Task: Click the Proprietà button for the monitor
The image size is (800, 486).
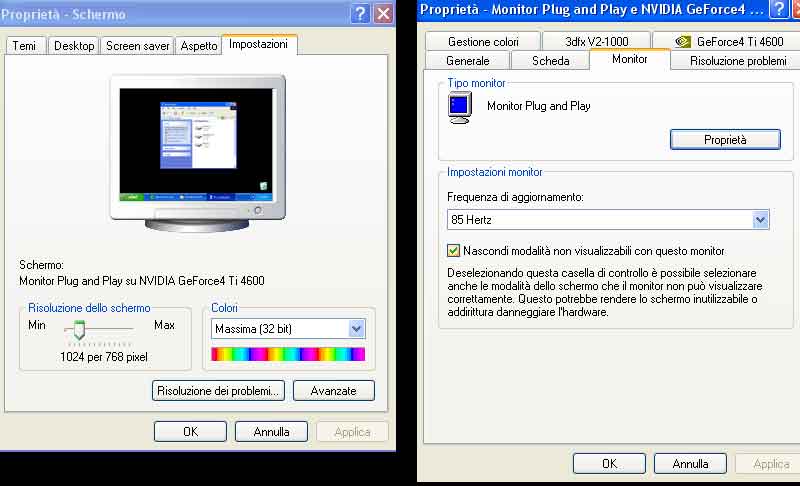Action: point(725,140)
